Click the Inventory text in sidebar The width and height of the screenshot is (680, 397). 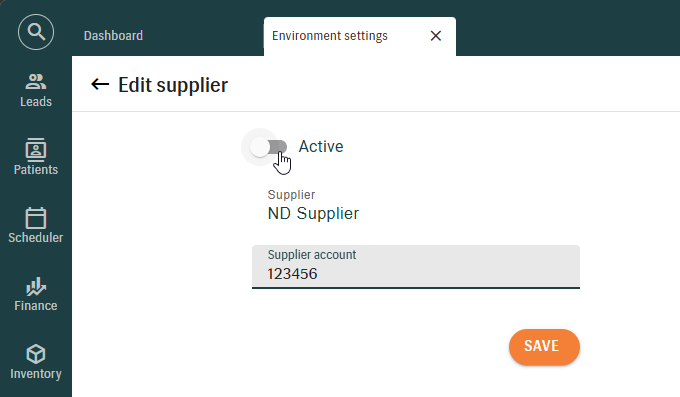coord(36,374)
